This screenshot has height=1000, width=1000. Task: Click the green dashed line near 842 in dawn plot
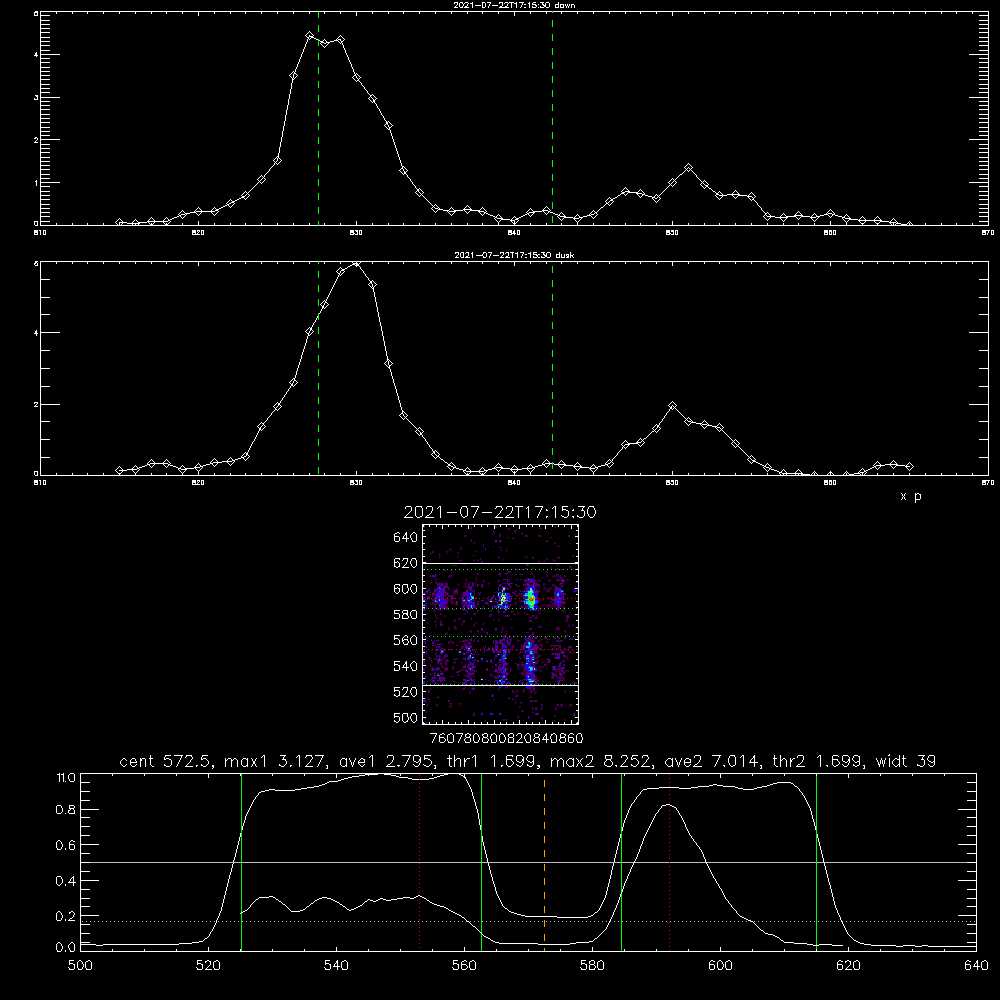552,118
